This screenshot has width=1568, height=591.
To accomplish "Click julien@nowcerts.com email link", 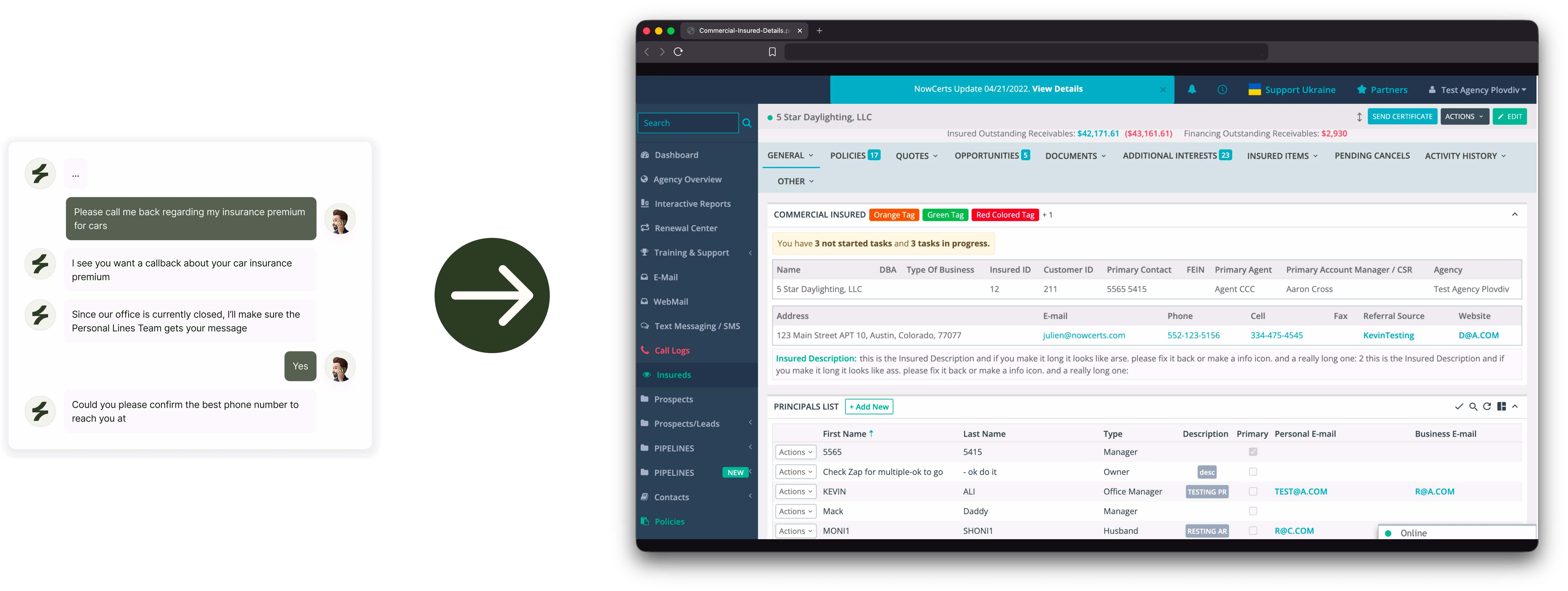I will point(1083,335).
